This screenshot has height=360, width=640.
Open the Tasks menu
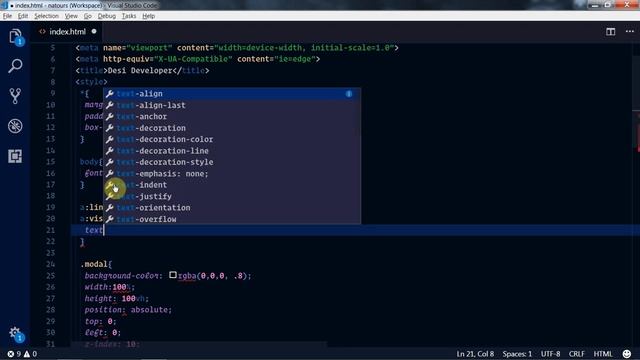(x=129, y=16)
